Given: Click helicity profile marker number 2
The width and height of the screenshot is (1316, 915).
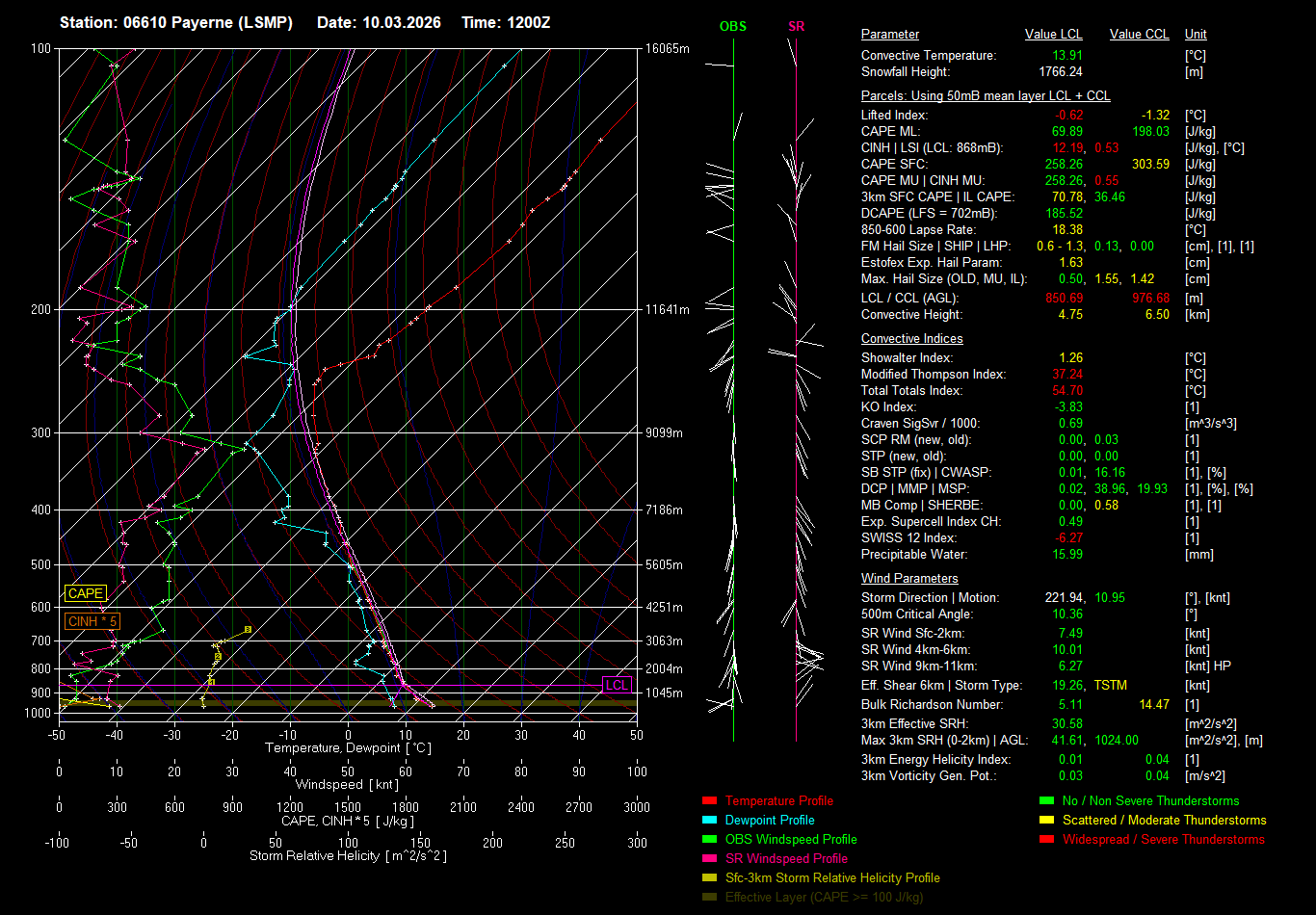Looking at the screenshot, I should click(x=218, y=657).
